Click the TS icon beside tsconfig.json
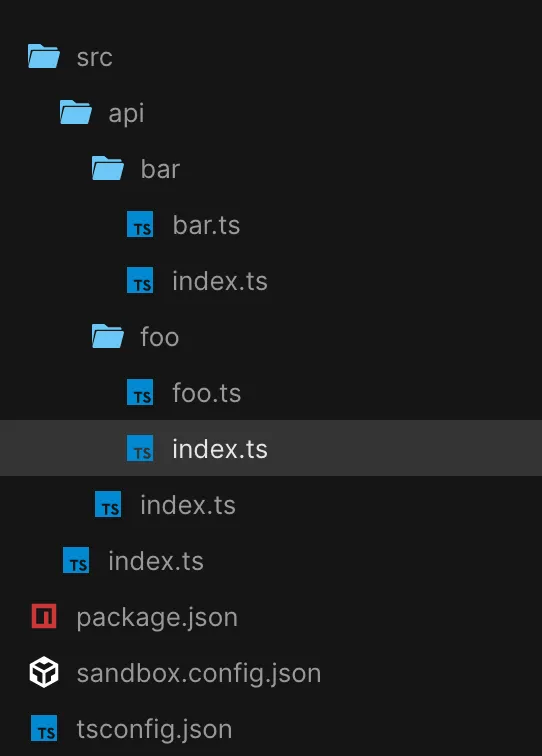Screen dimensions: 542x756 tap(44, 728)
